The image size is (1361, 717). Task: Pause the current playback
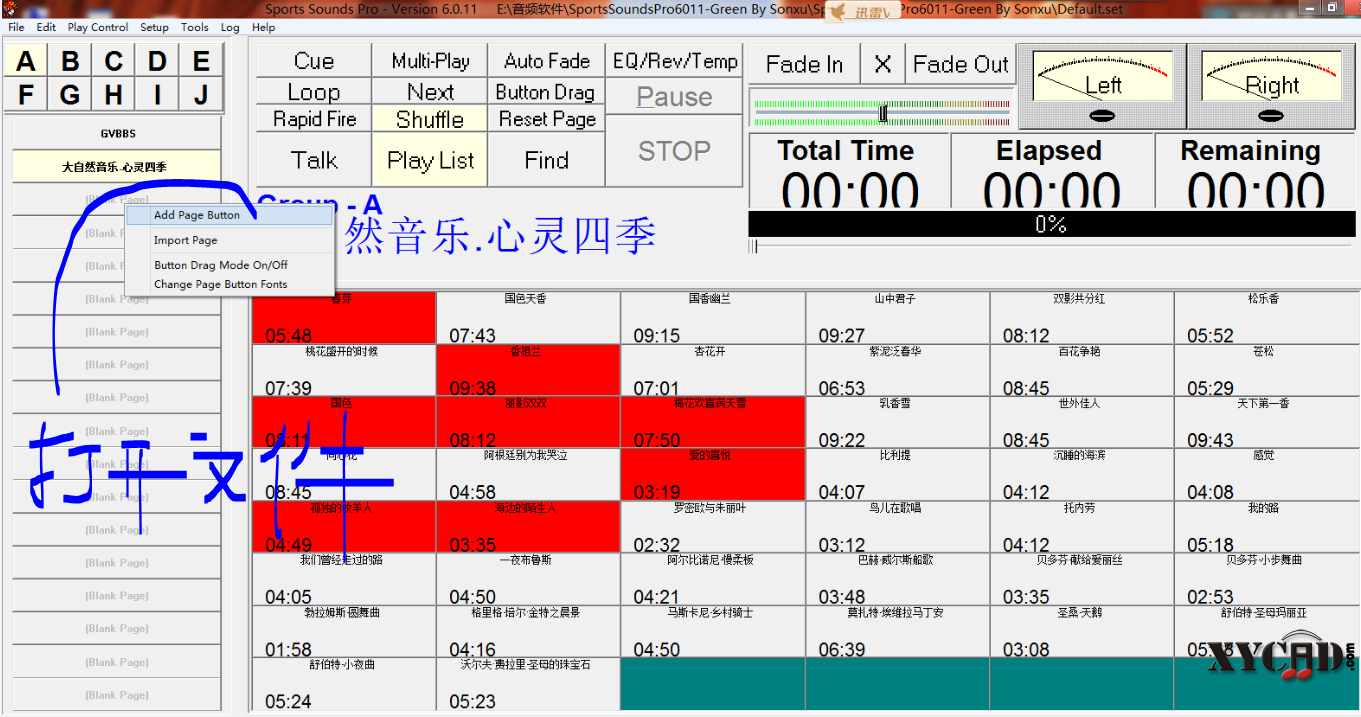click(x=675, y=97)
